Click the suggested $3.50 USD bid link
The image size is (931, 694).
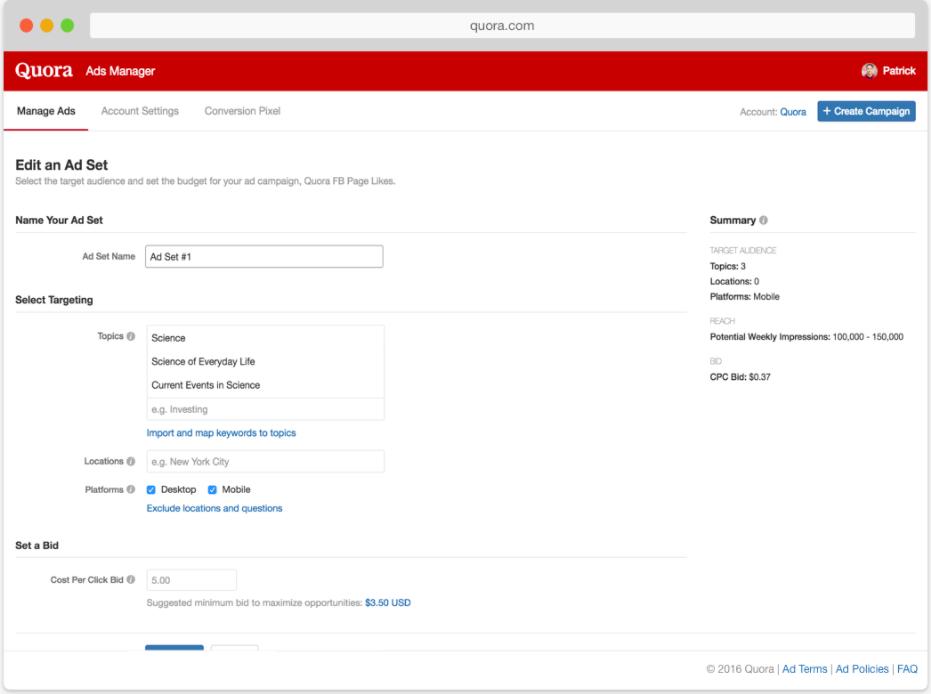[x=388, y=603]
